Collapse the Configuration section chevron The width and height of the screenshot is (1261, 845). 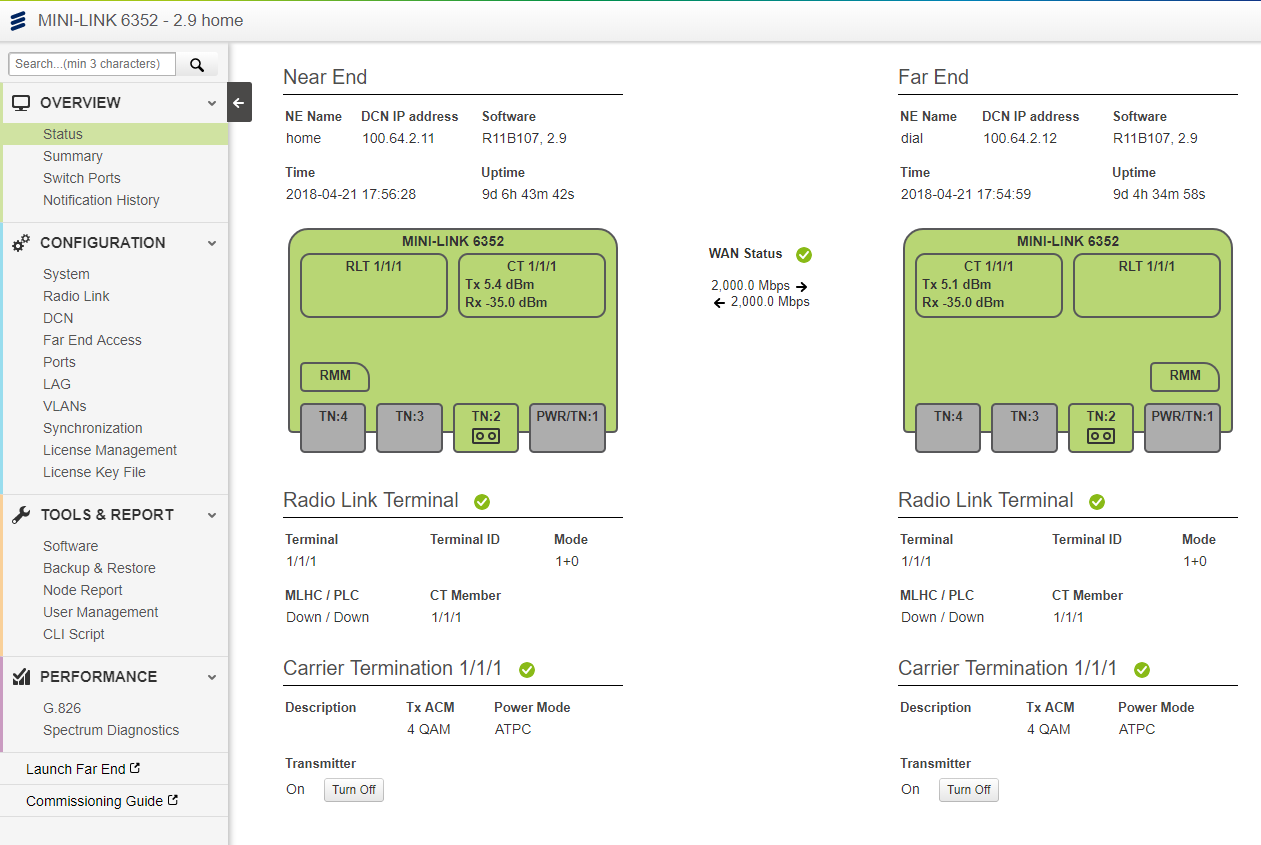(x=211, y=243)
